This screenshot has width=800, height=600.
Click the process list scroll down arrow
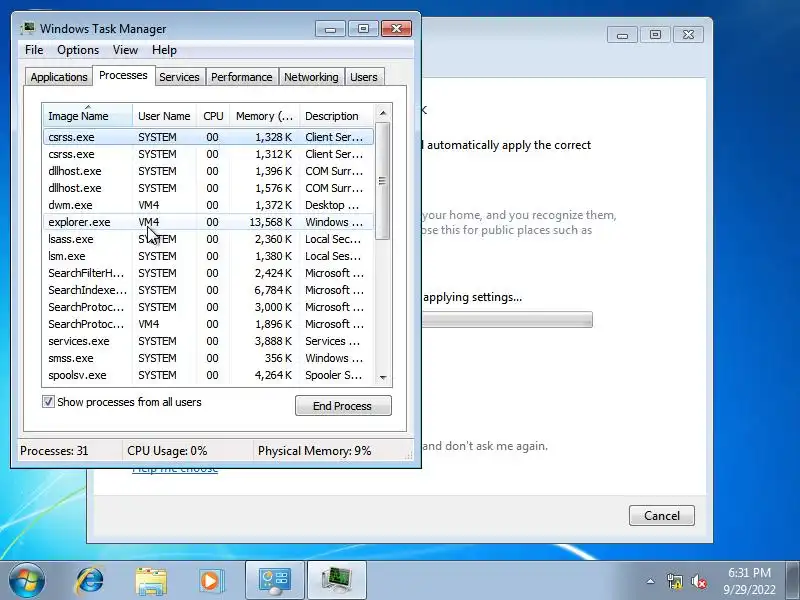383,378
